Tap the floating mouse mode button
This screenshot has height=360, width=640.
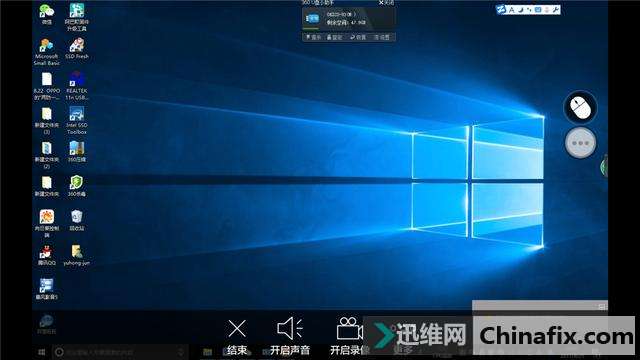(580, 107)
